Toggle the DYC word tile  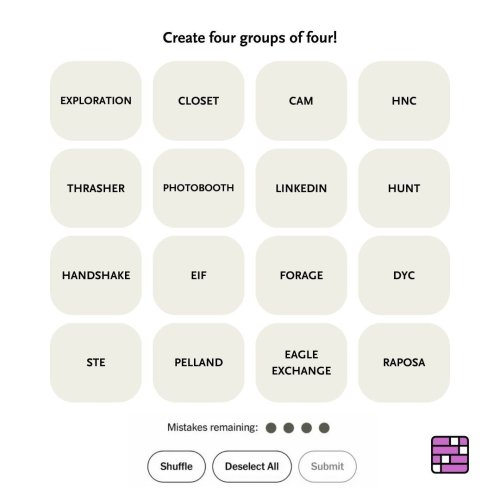tap(404, 275)
